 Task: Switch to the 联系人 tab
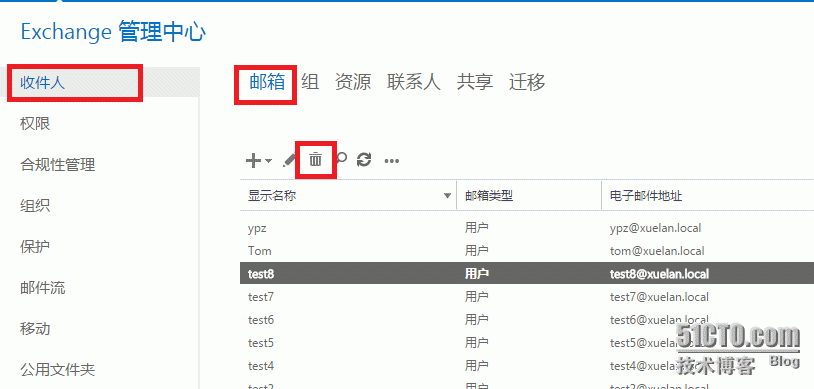[414, 82]
